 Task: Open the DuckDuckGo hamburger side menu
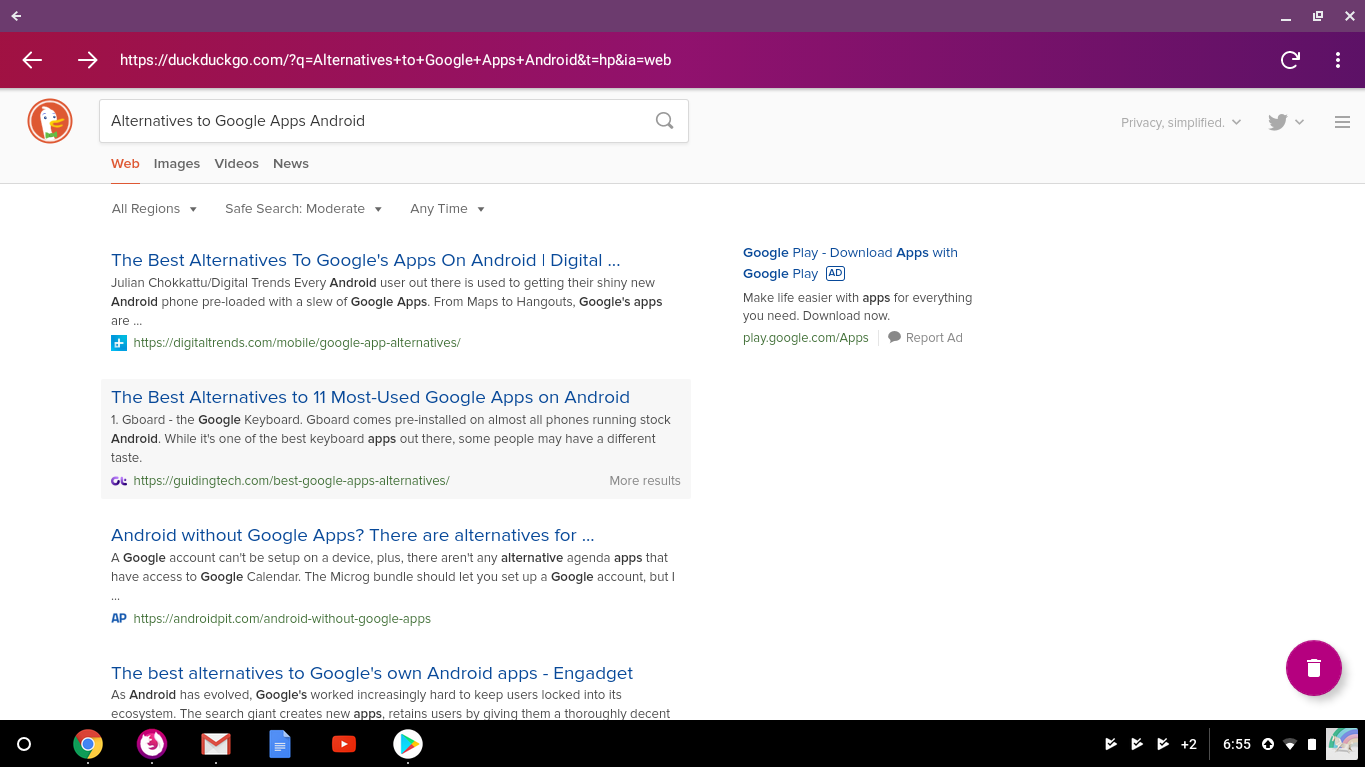click(1343, 122)
